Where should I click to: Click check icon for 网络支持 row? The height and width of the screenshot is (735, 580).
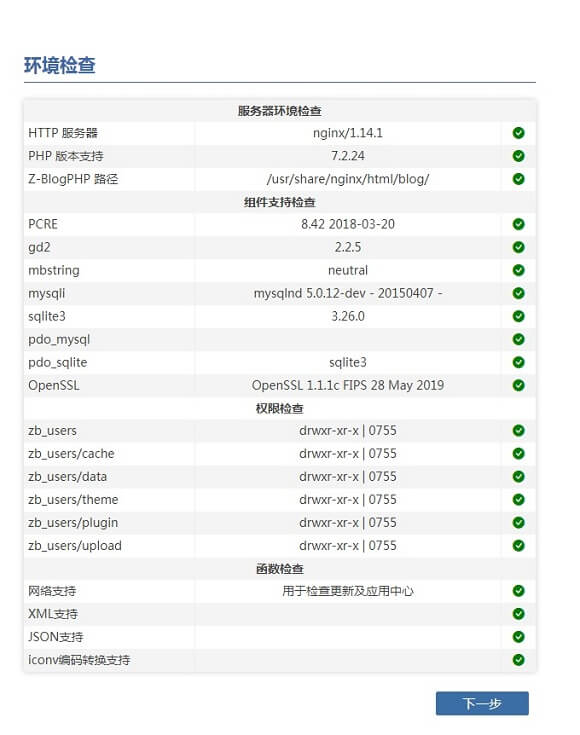tap(518, 591)
